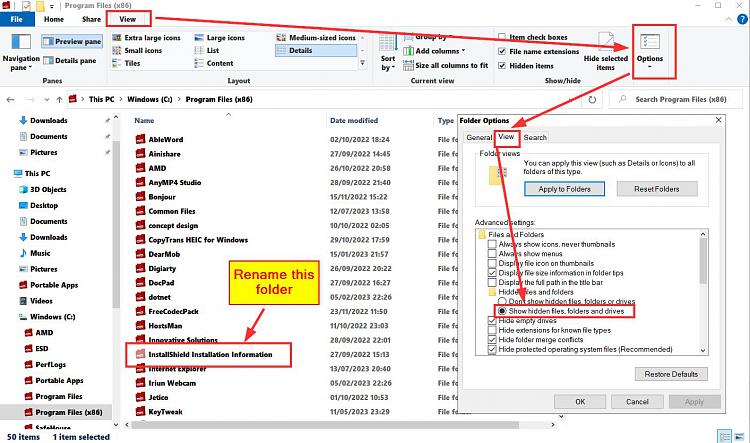Select Show hidden files, folders and drives

[502, 311]
